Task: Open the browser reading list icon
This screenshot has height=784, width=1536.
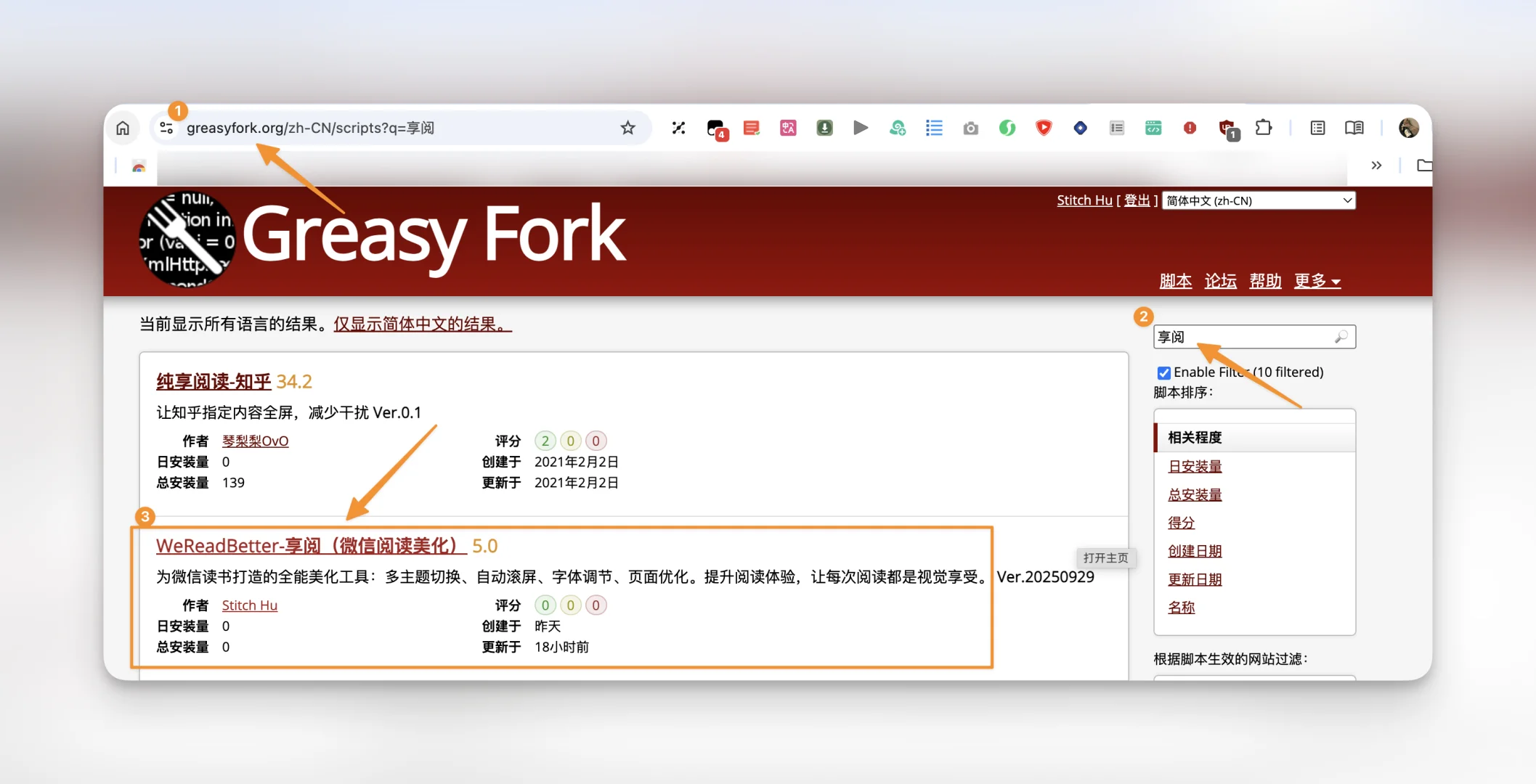Action: 1317,128
